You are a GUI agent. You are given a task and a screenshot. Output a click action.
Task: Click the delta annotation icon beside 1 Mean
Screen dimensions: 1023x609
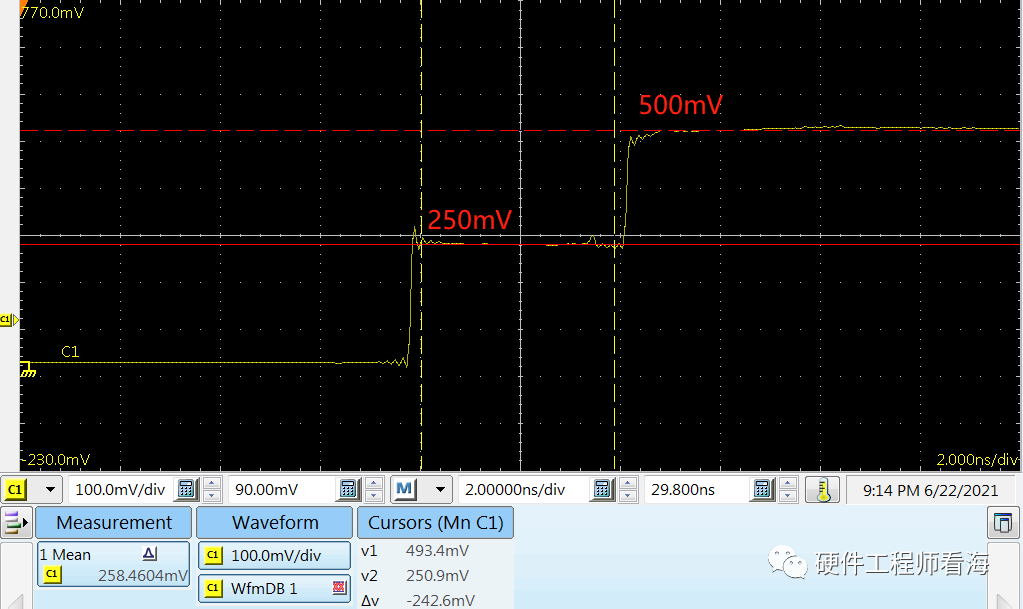150,554
